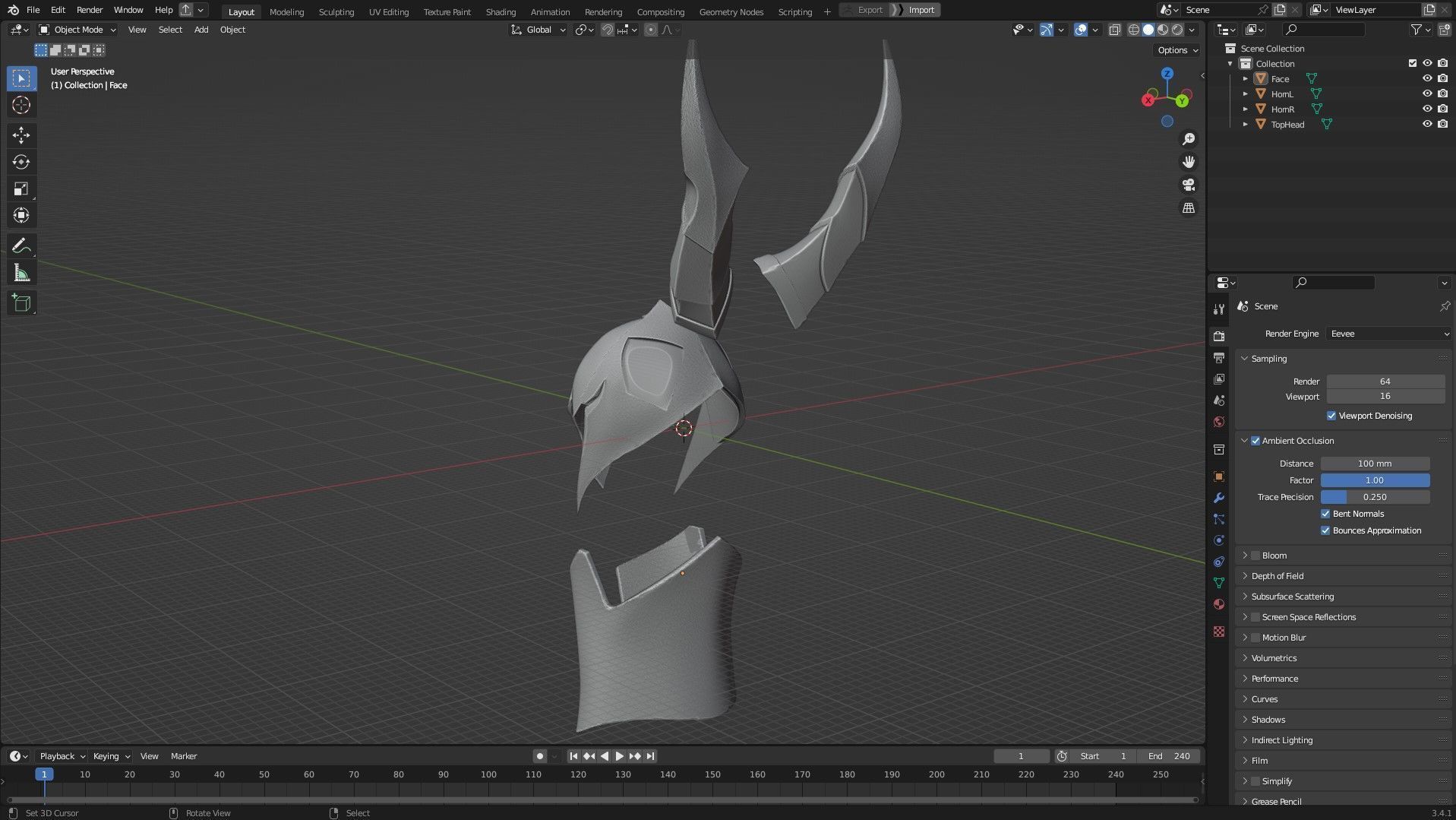Enable wireframe viewport shading
Image resolution: width=1456 pixels, height=820 pixels.
point(1134,30)
